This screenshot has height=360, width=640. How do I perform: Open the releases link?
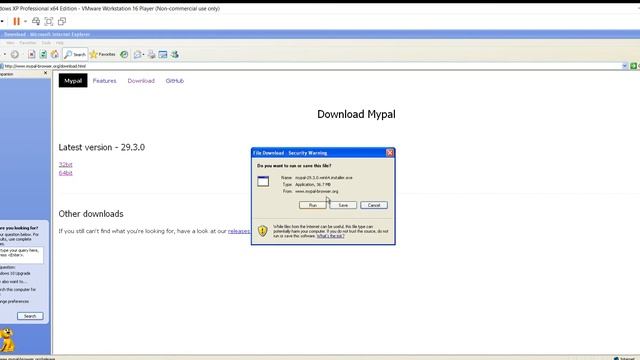pos(239,231)
